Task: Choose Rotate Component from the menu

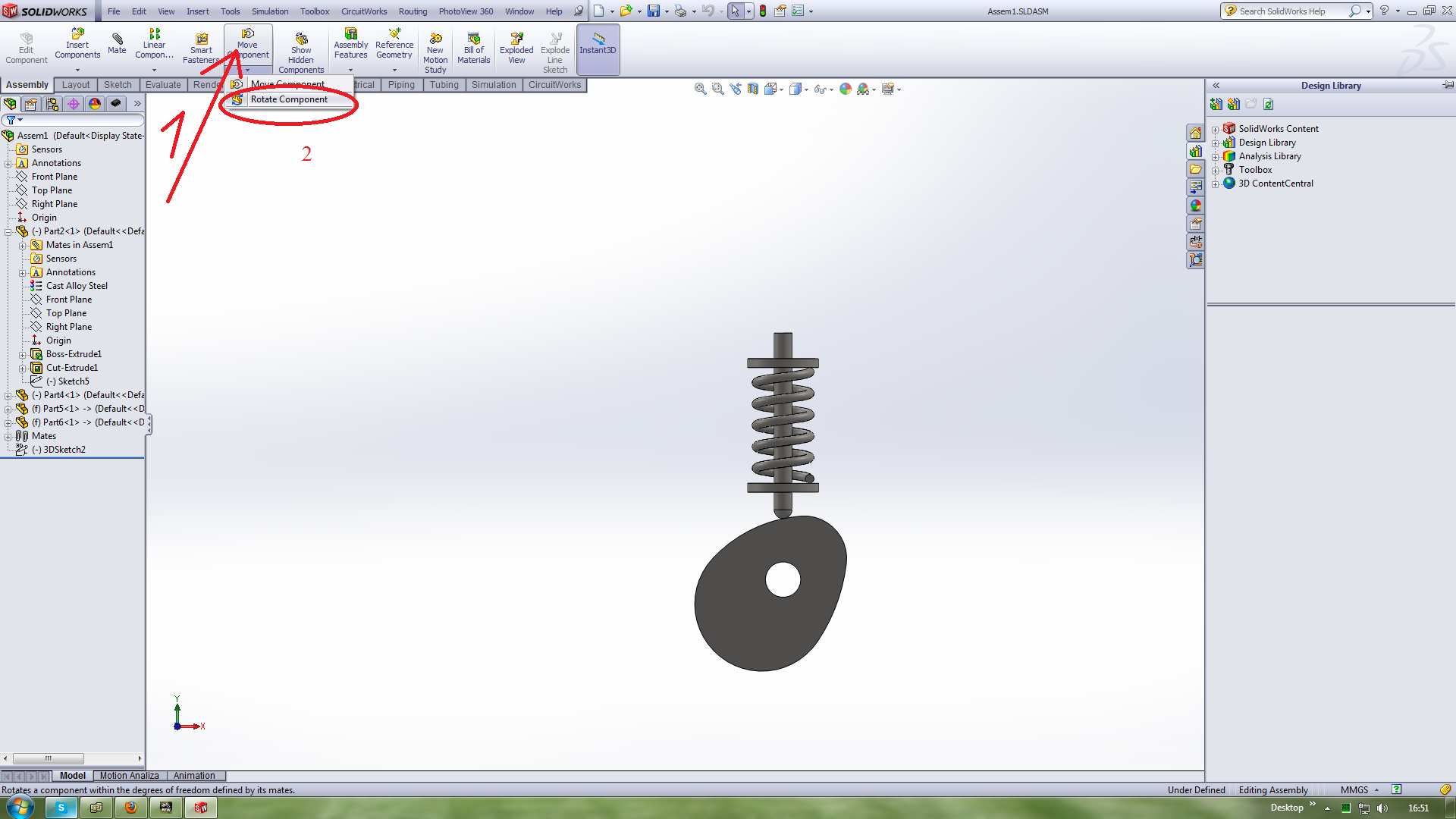Action: tap(289, 99)
